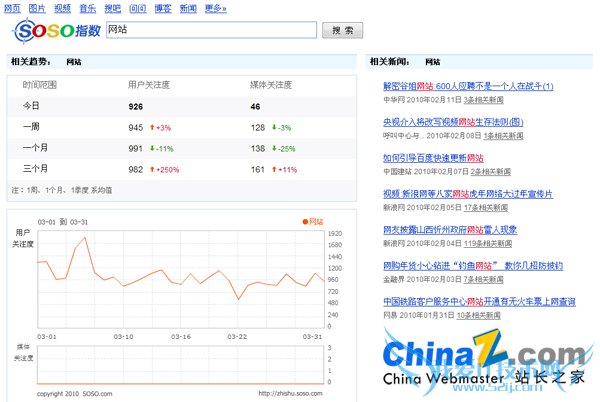Click the 17条相关新闻 link

point(486,208)
